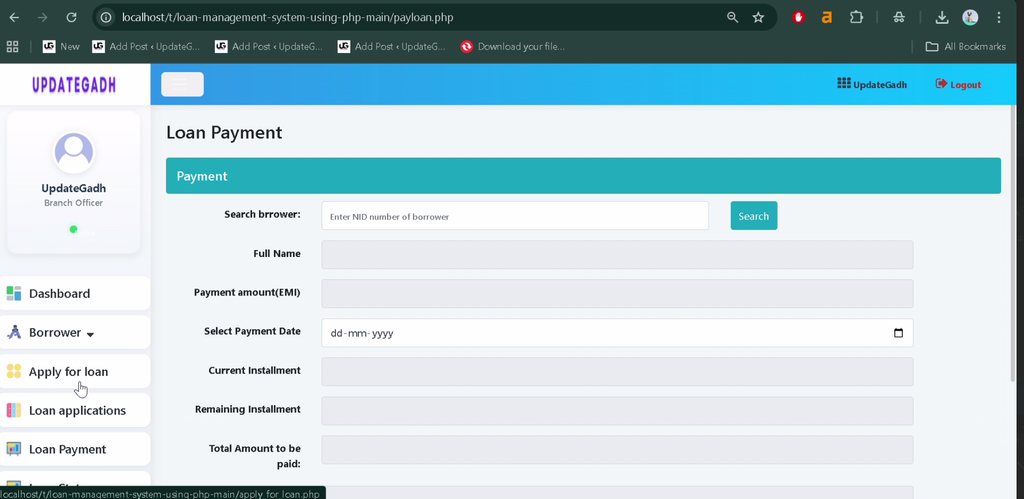
Task: Open the Loan Payment sidebar item
Action: [75, 449]
